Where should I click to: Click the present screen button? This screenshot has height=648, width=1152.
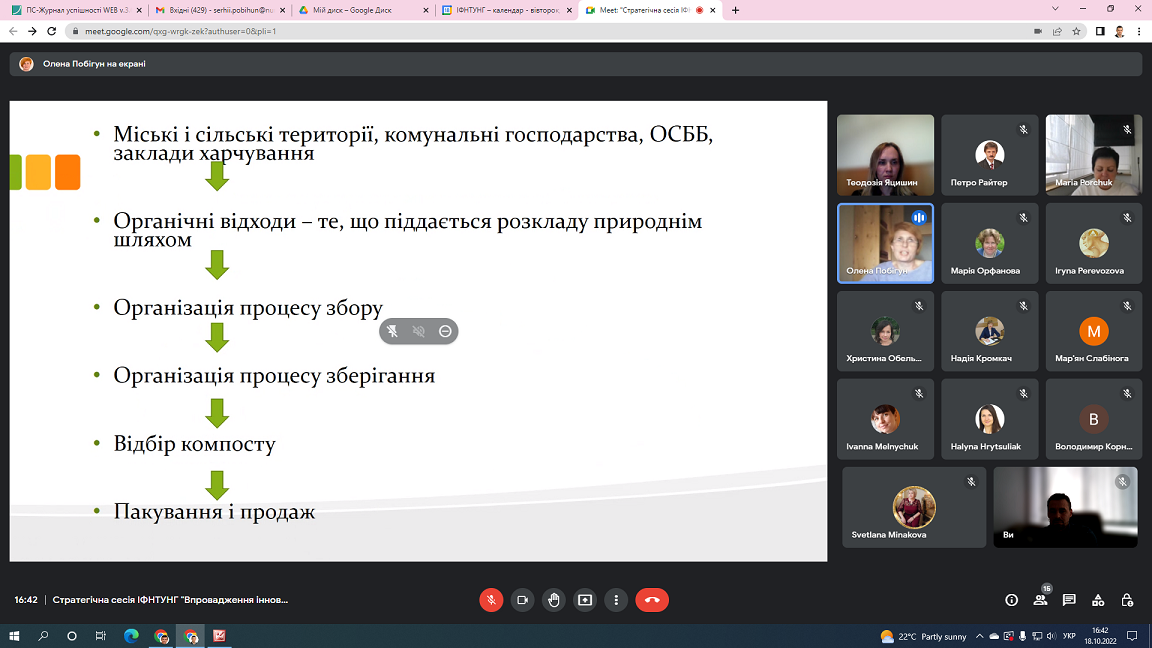pyautogui.click(x=585, y=600)
